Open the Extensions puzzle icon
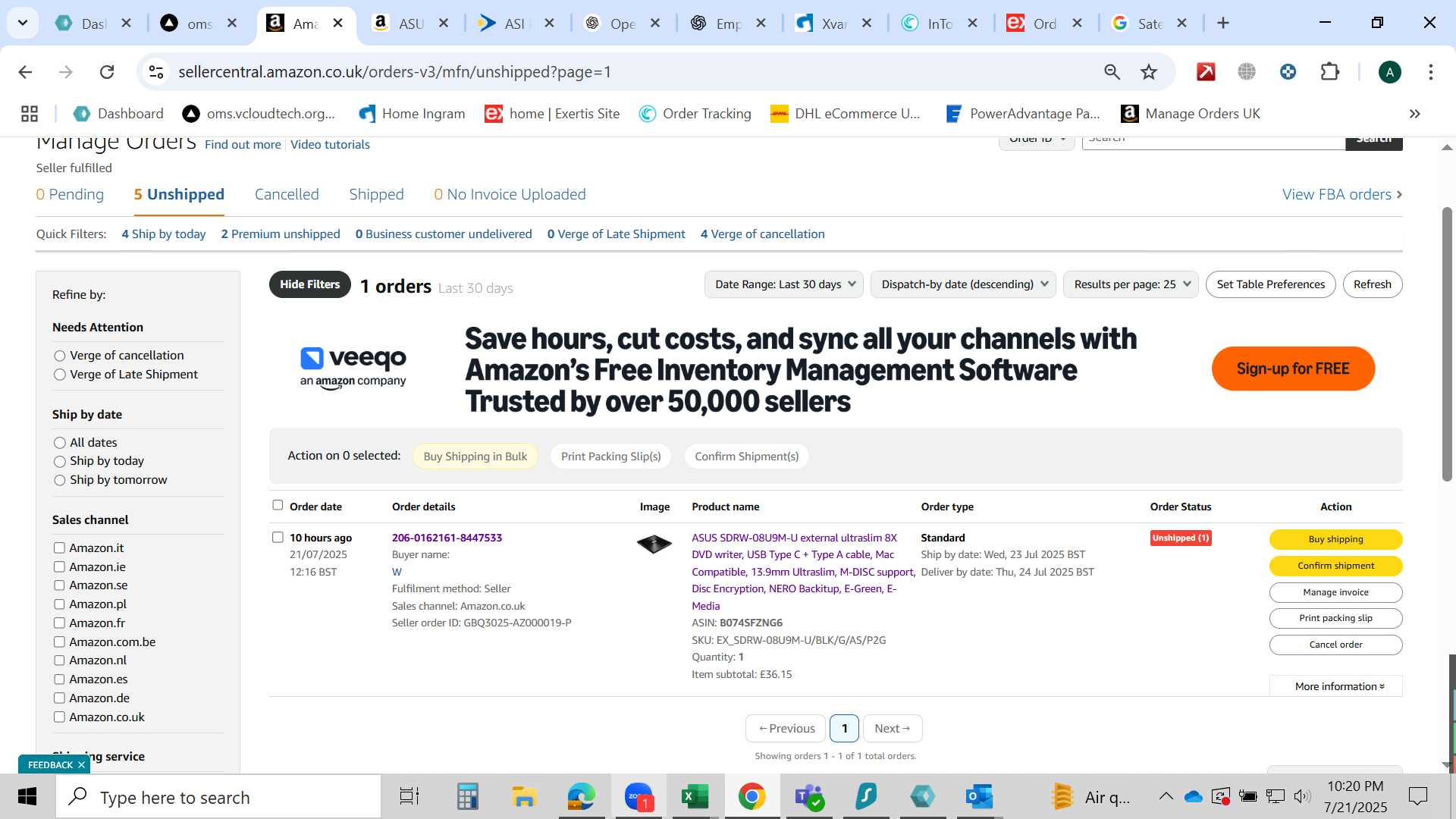 click(x=1330, y=72)
